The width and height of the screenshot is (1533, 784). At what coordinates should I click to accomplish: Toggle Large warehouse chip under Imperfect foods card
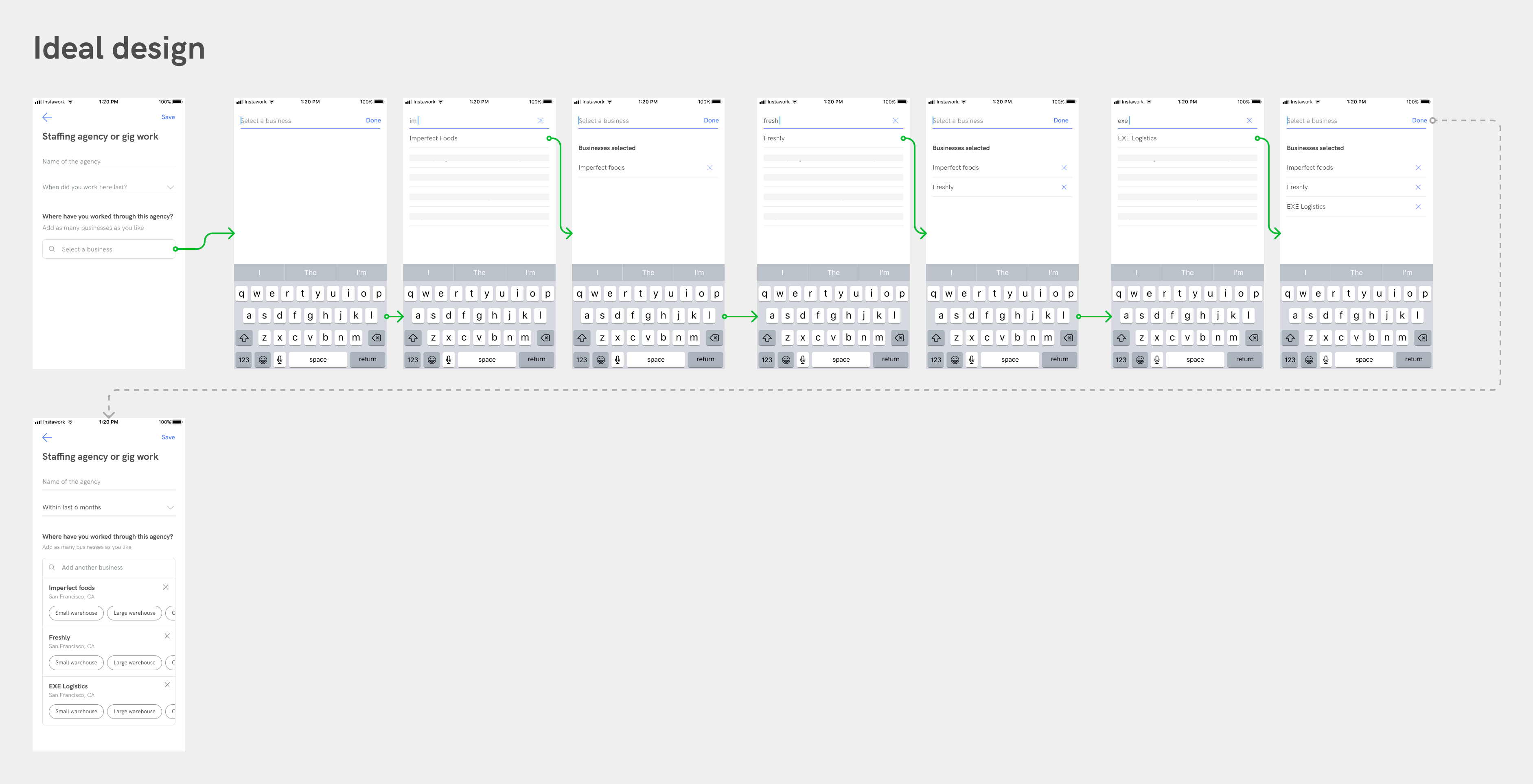134,613
